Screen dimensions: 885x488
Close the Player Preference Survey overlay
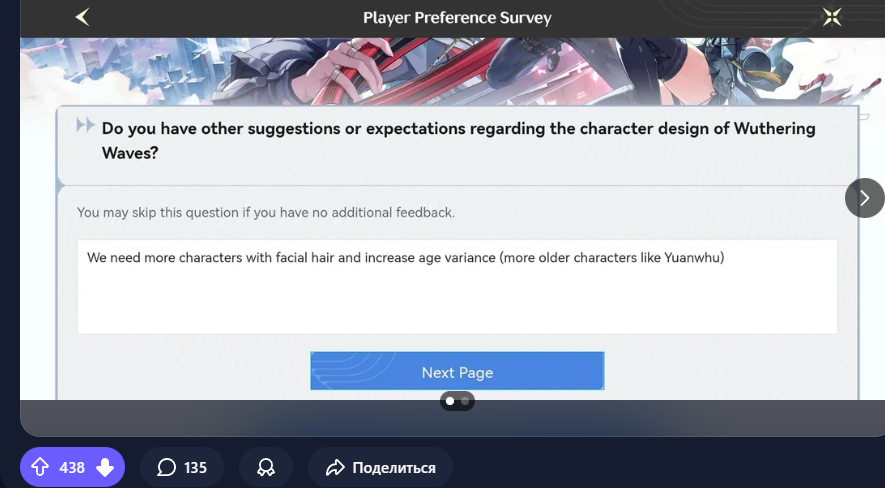(832, 17)
